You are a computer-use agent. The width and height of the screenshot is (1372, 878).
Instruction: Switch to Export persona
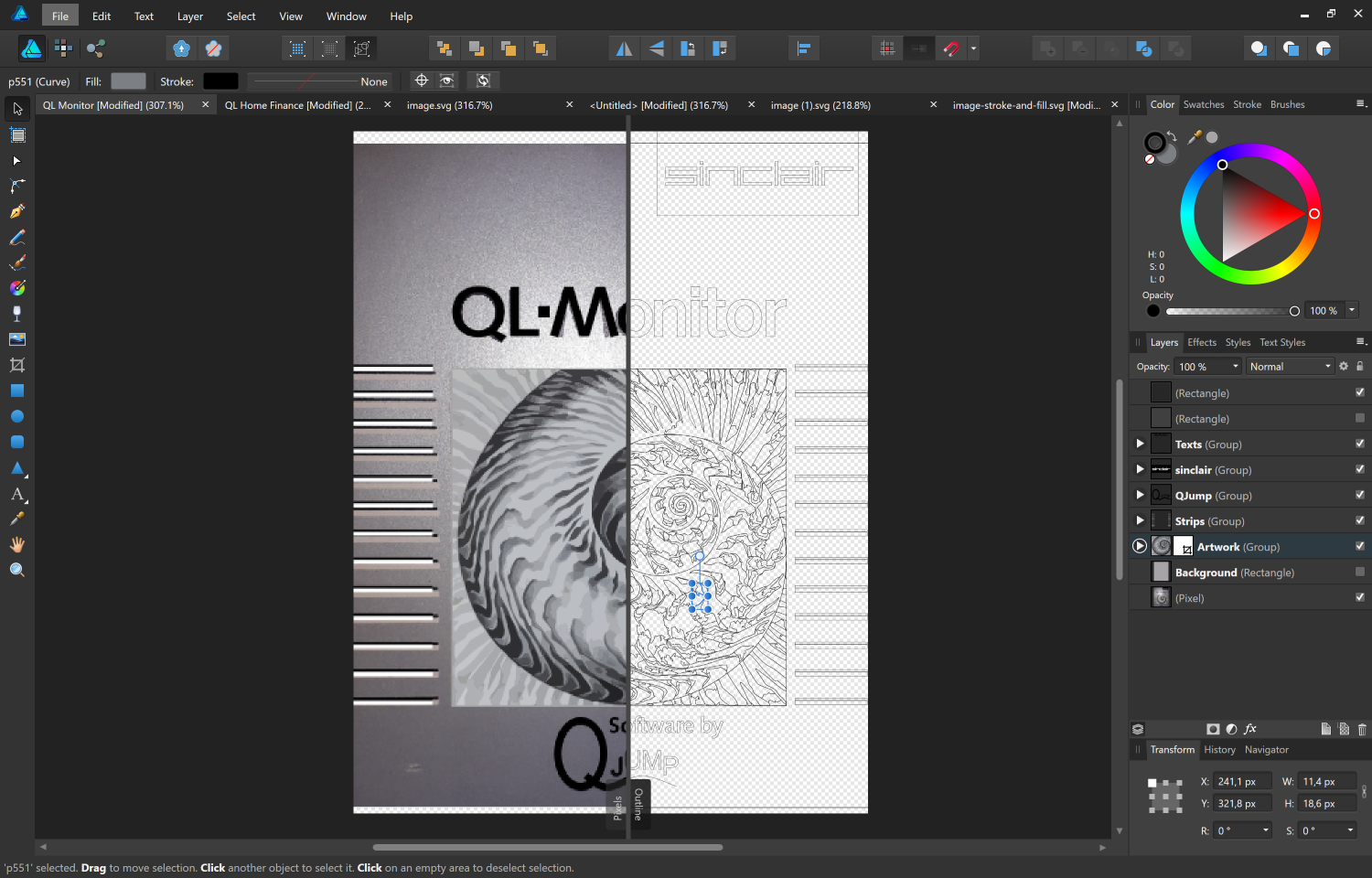pos(96,48)
